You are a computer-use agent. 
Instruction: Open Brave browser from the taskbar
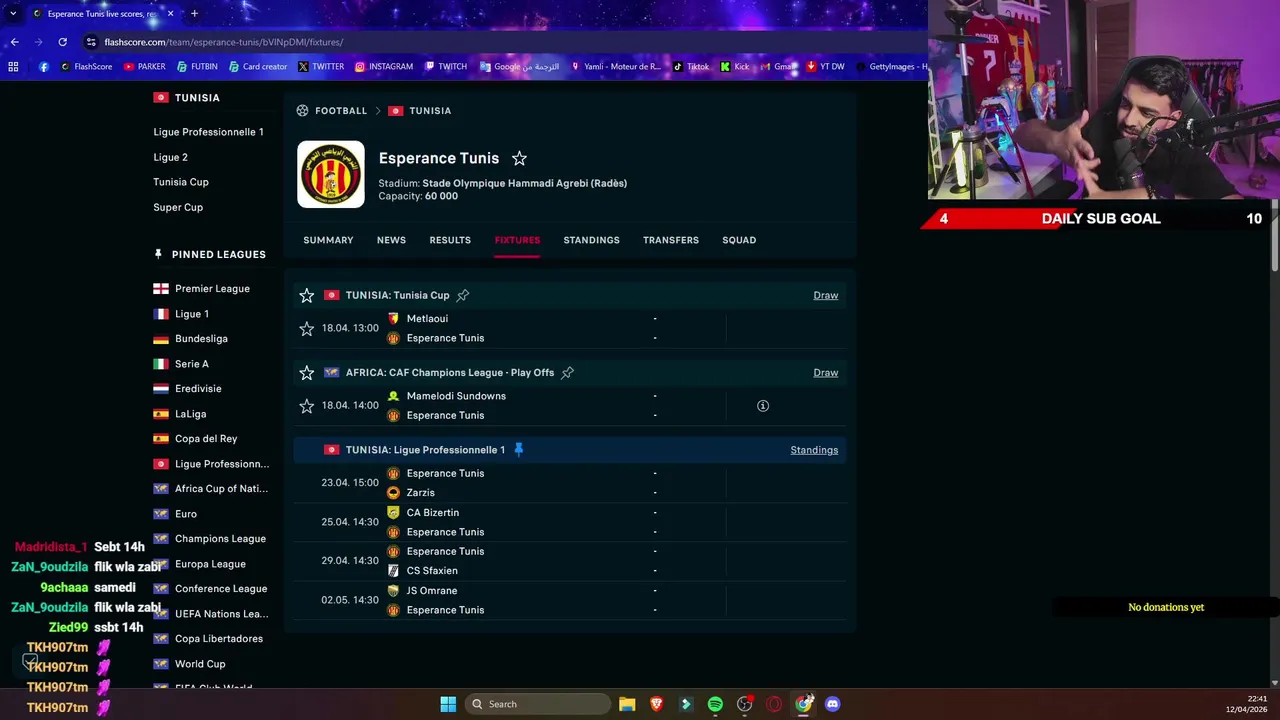pos(656,704)
